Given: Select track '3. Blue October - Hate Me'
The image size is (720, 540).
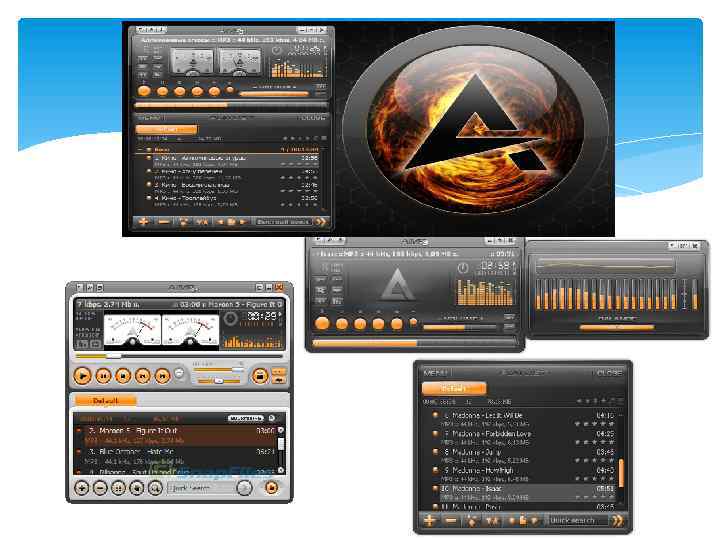Looking at the screenshot, I should (x=175, y=456).
